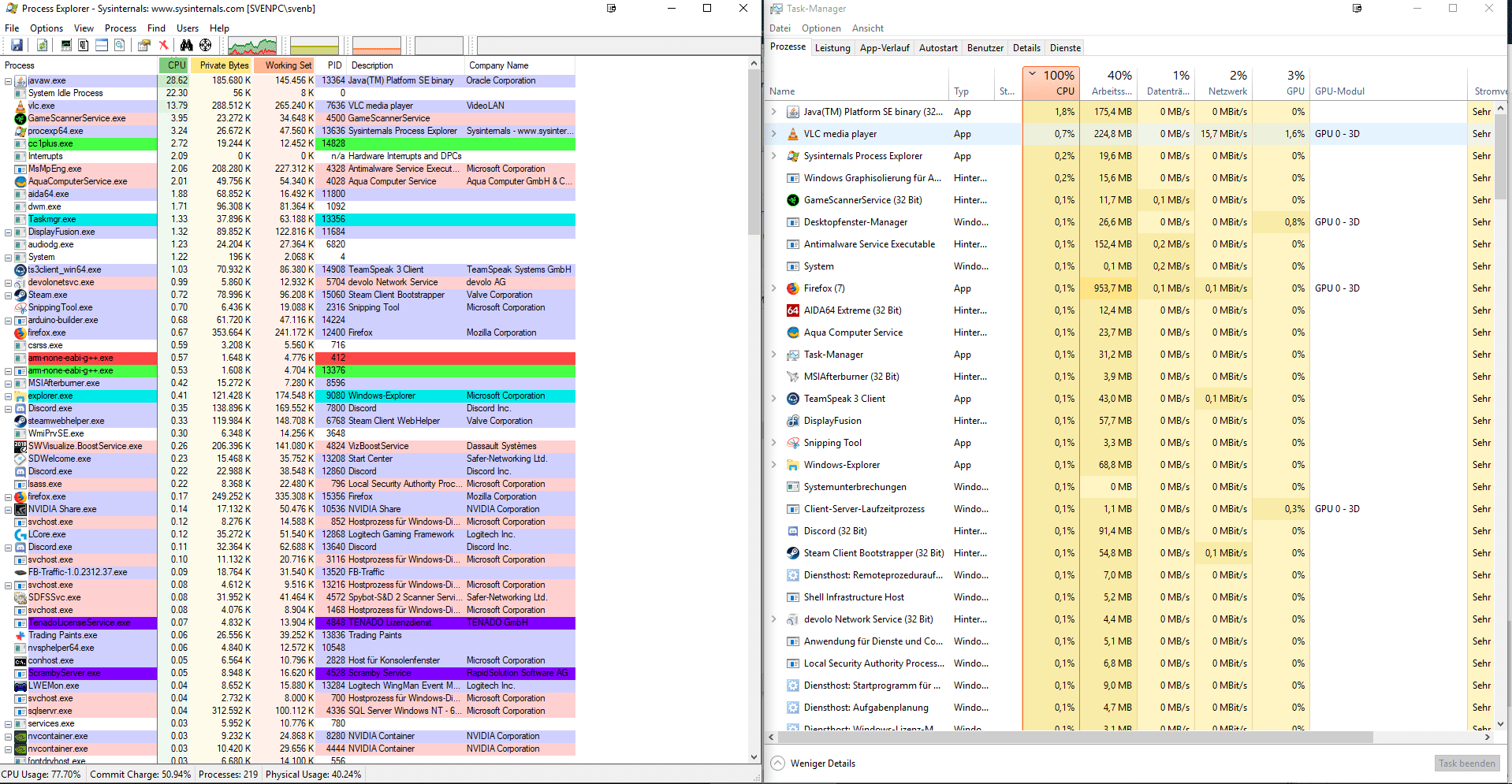The width and height of the screenshot is (1512, 784).
Task: Collapse the Steam.exe tree node
Action: [8, 295]
